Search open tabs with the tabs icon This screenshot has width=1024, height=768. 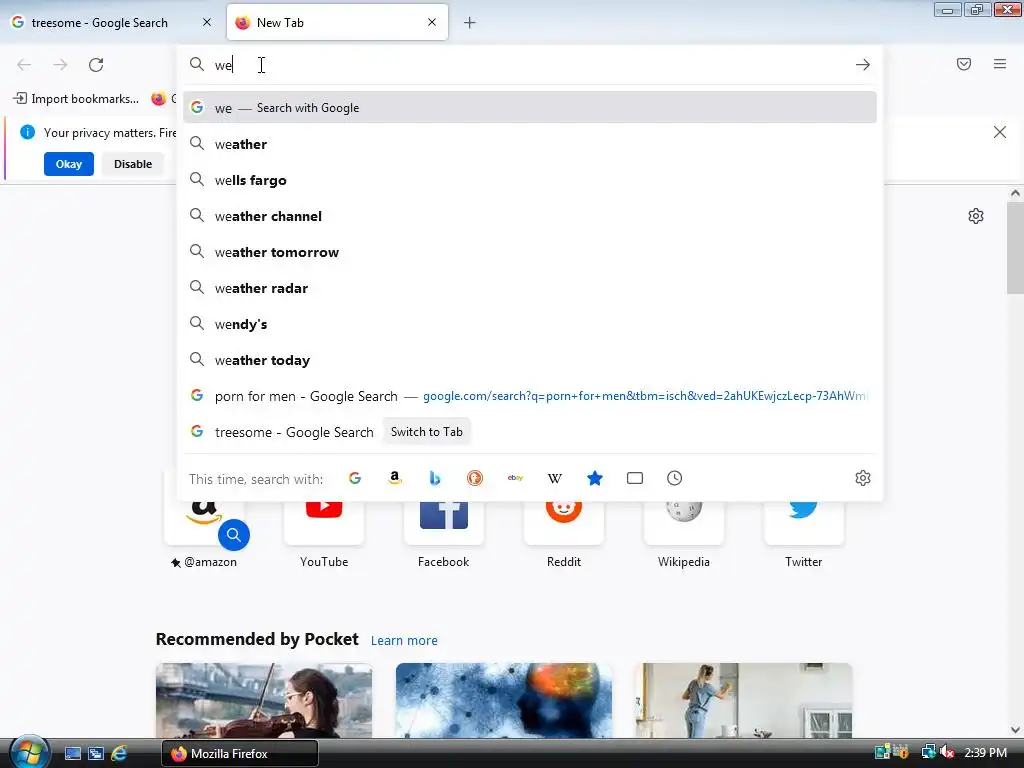[635, 478]
